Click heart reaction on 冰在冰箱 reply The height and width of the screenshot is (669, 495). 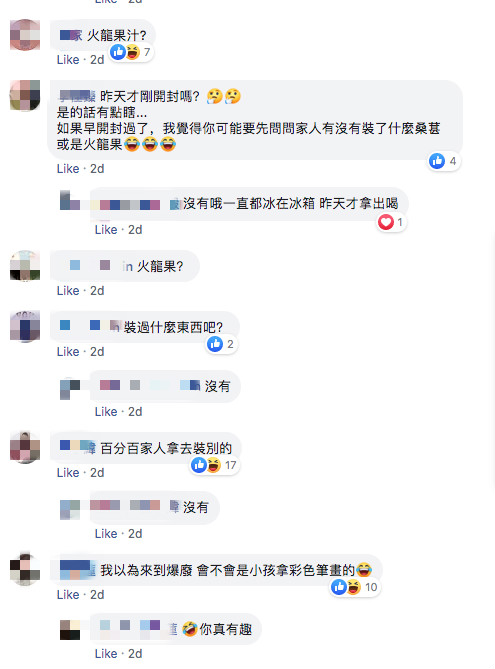pyautogui.click(x=391, y=222)
